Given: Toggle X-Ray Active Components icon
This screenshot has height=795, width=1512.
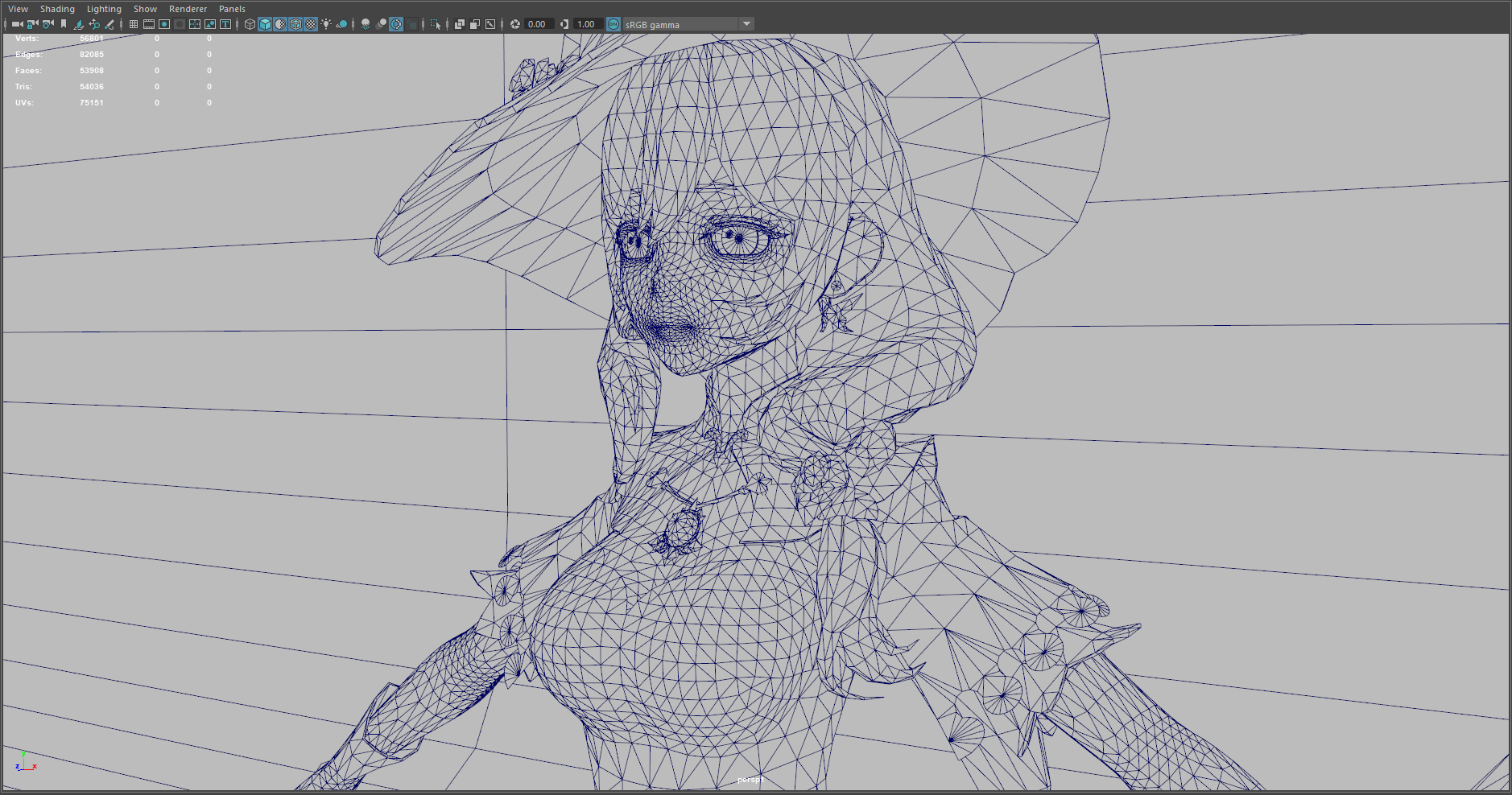Looking at the screenshot, I should (x=475, y=24).
